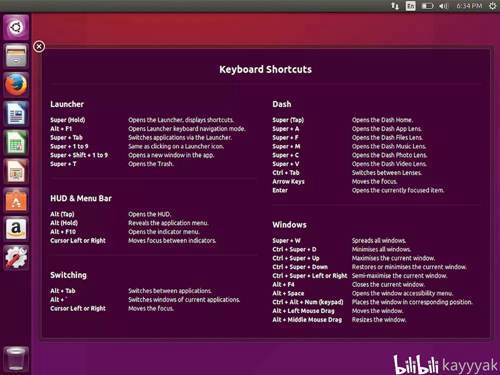Click the Alt + F1 shortcut text
This screenshot has width=500, height=375.
point(61,129)
